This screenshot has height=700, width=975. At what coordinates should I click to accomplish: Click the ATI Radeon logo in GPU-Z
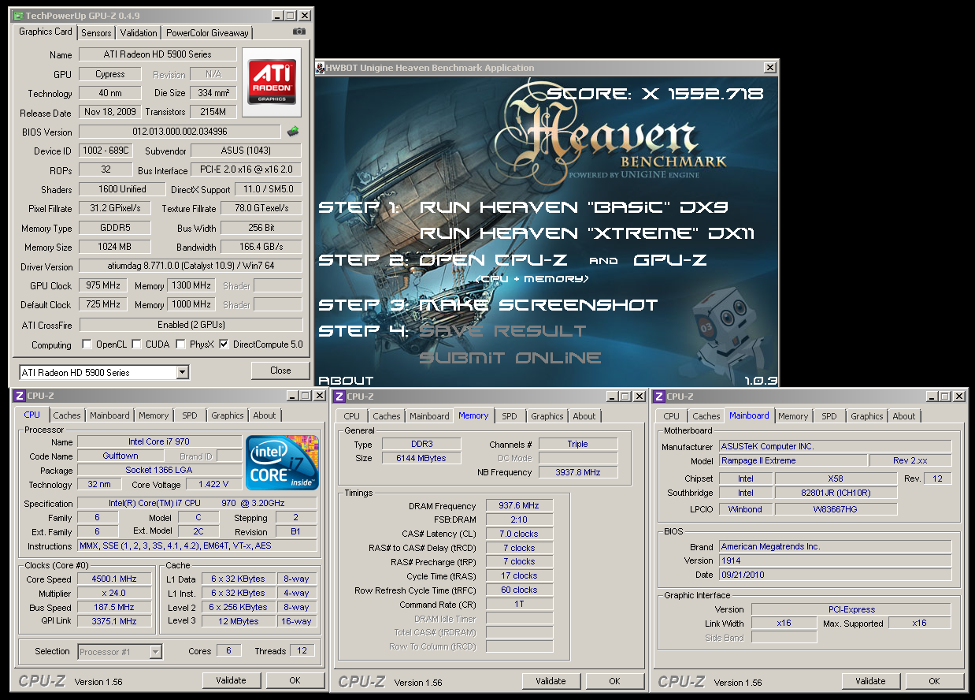coord(272,82)
